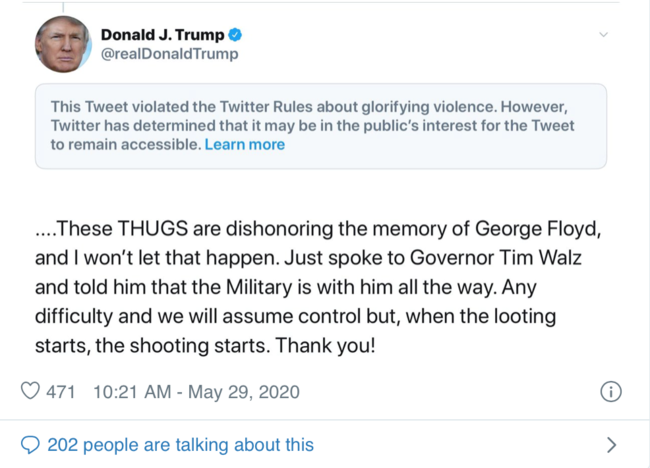
Task: Click the blue speech bubble reply icon
Action: [x=31, y=445]
